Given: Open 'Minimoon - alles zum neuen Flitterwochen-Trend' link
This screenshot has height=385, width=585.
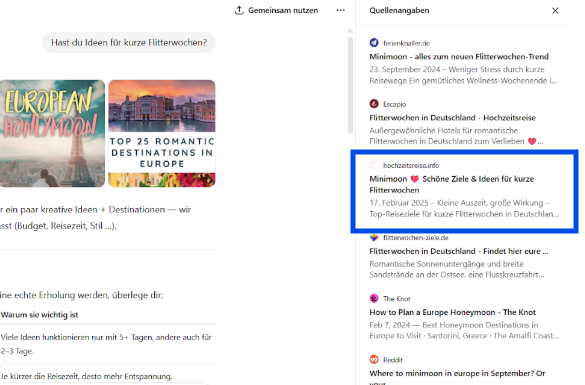Looking at the screenshot, I should tap(459, 57).
